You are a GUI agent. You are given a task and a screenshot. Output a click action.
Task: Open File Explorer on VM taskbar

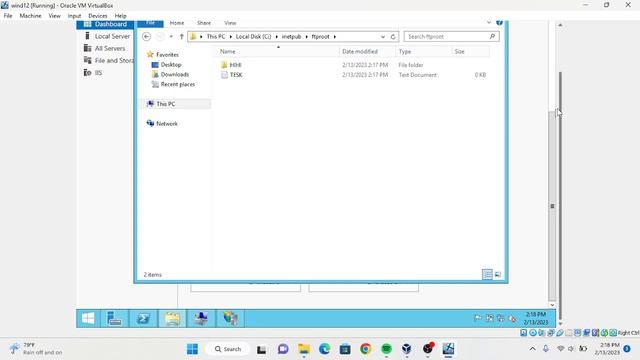click(172, 318)
